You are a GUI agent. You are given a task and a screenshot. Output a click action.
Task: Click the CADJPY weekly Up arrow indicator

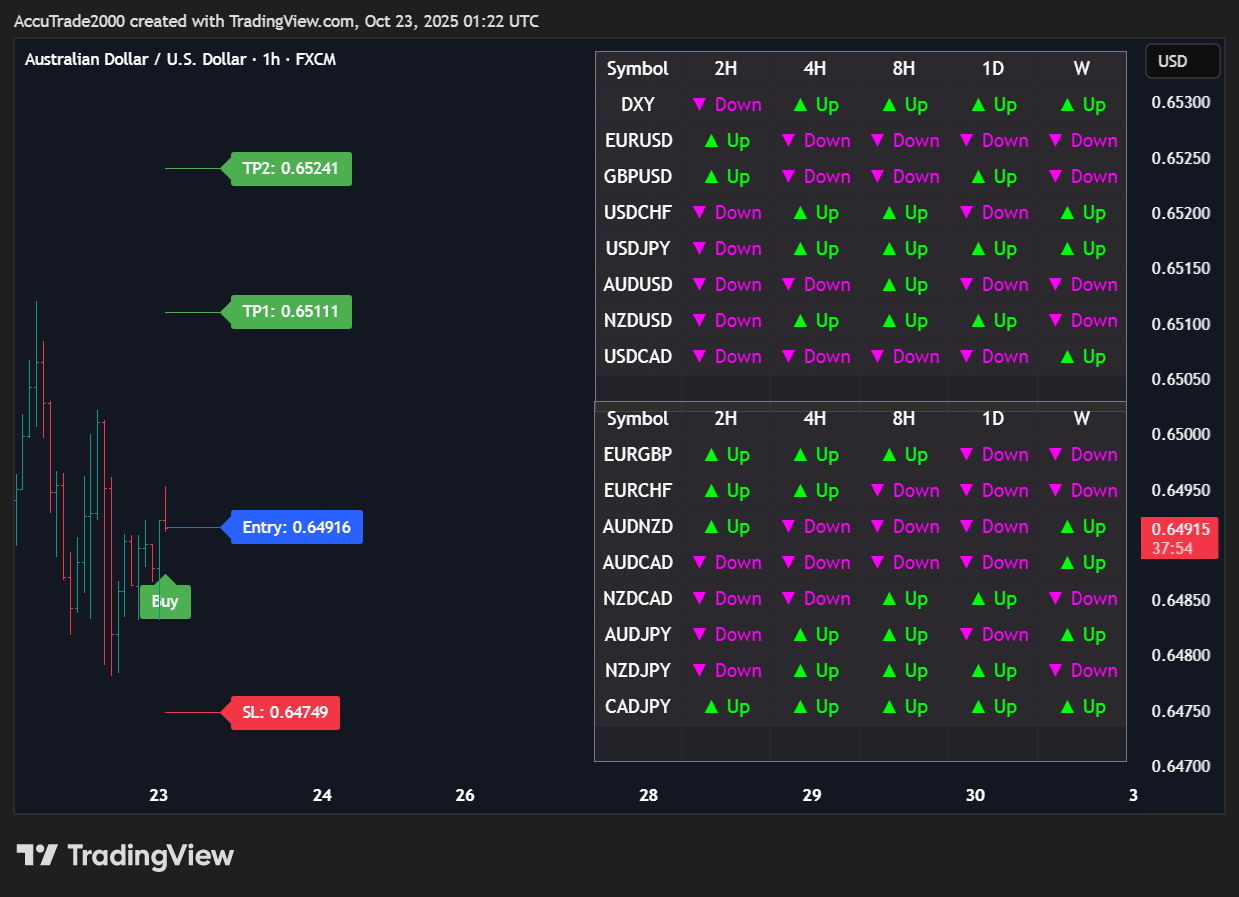[1082, 707]
